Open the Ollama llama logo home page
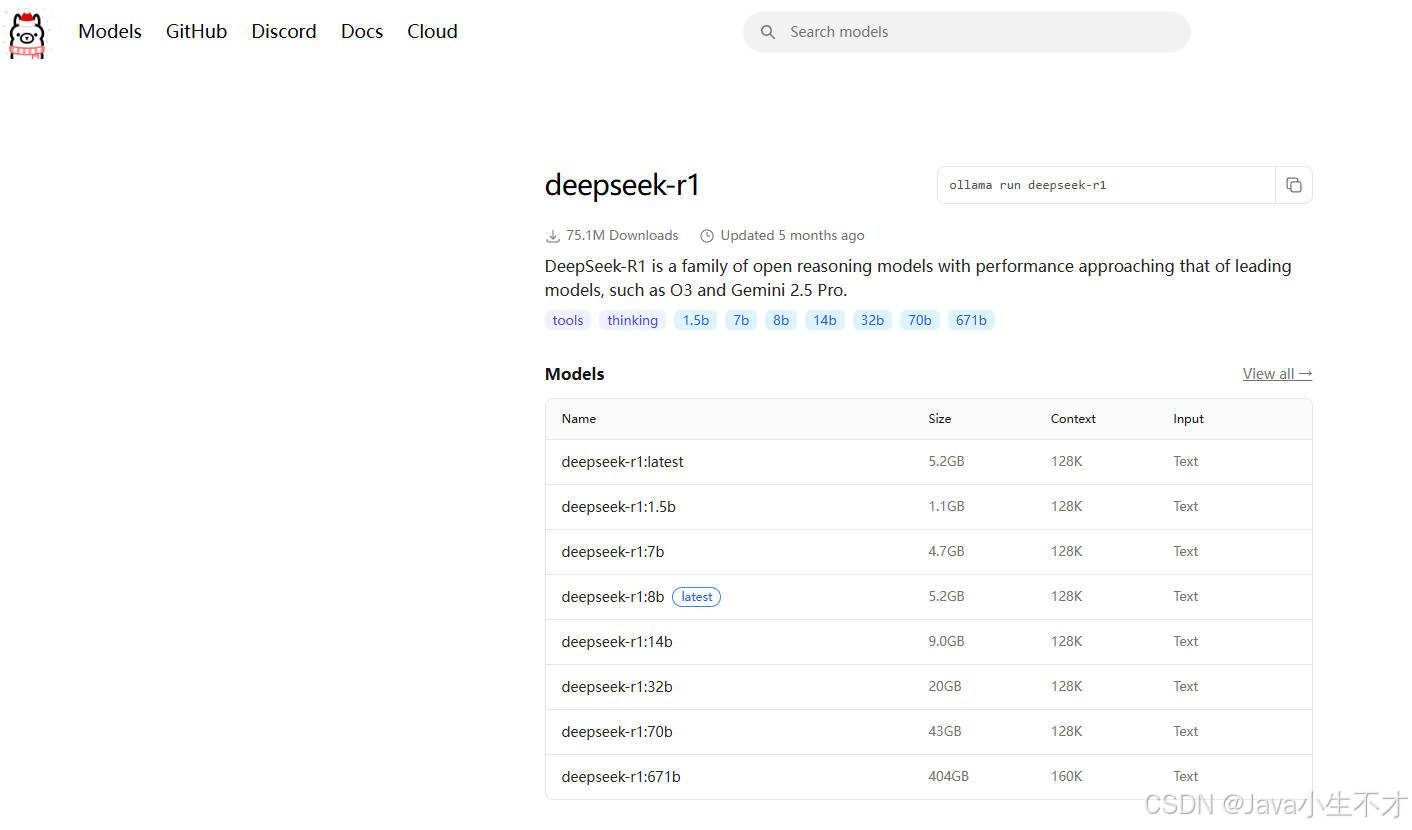The image size is (1412, 830). [27, 33]
